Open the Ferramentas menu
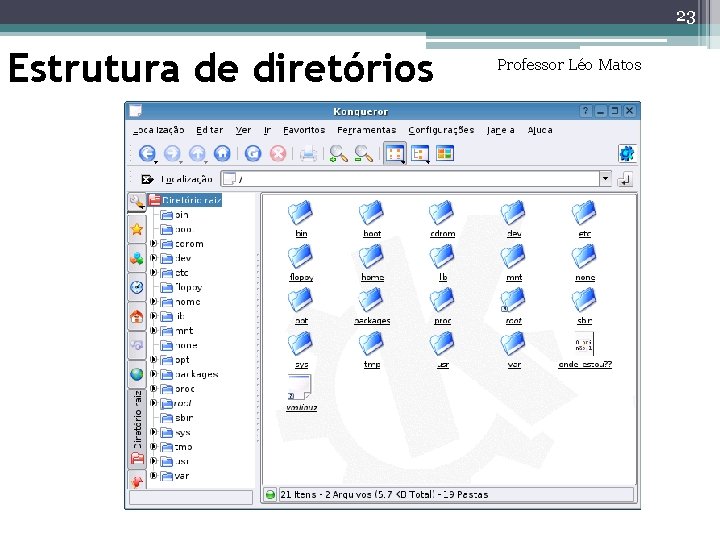 (x=366, y=130)
